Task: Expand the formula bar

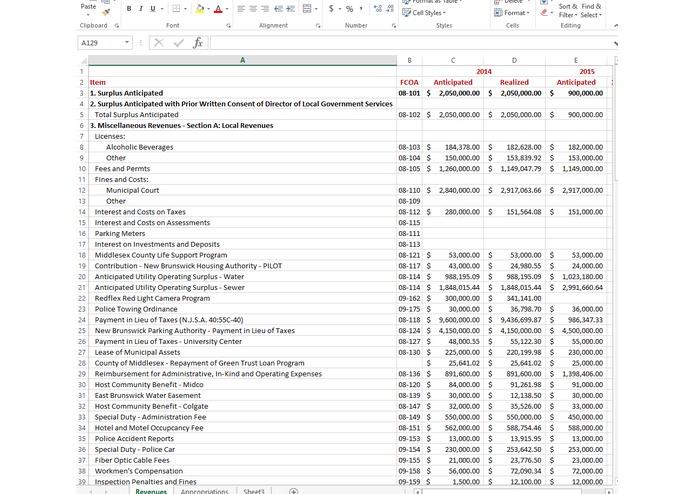Action: pos(616,43)
